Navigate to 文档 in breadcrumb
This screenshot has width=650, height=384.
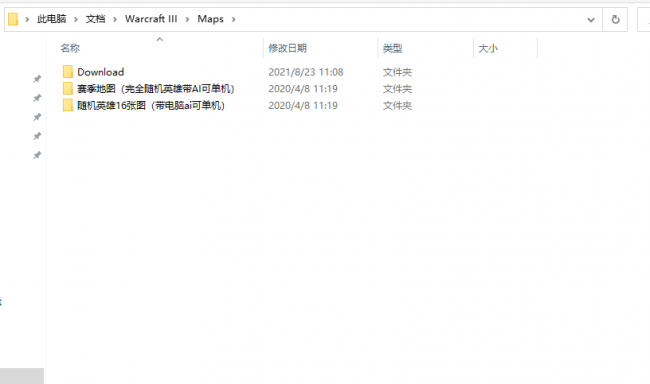[x=95, y=19]
